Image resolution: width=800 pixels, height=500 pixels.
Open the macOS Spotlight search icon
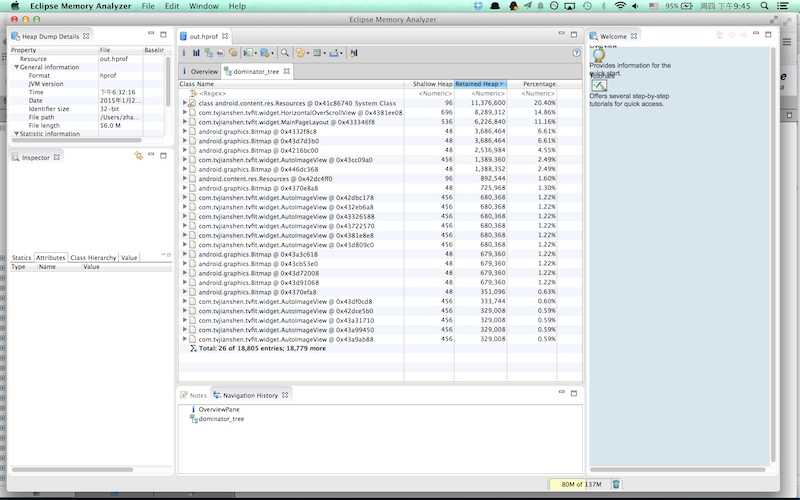click(x=764, y=6)
